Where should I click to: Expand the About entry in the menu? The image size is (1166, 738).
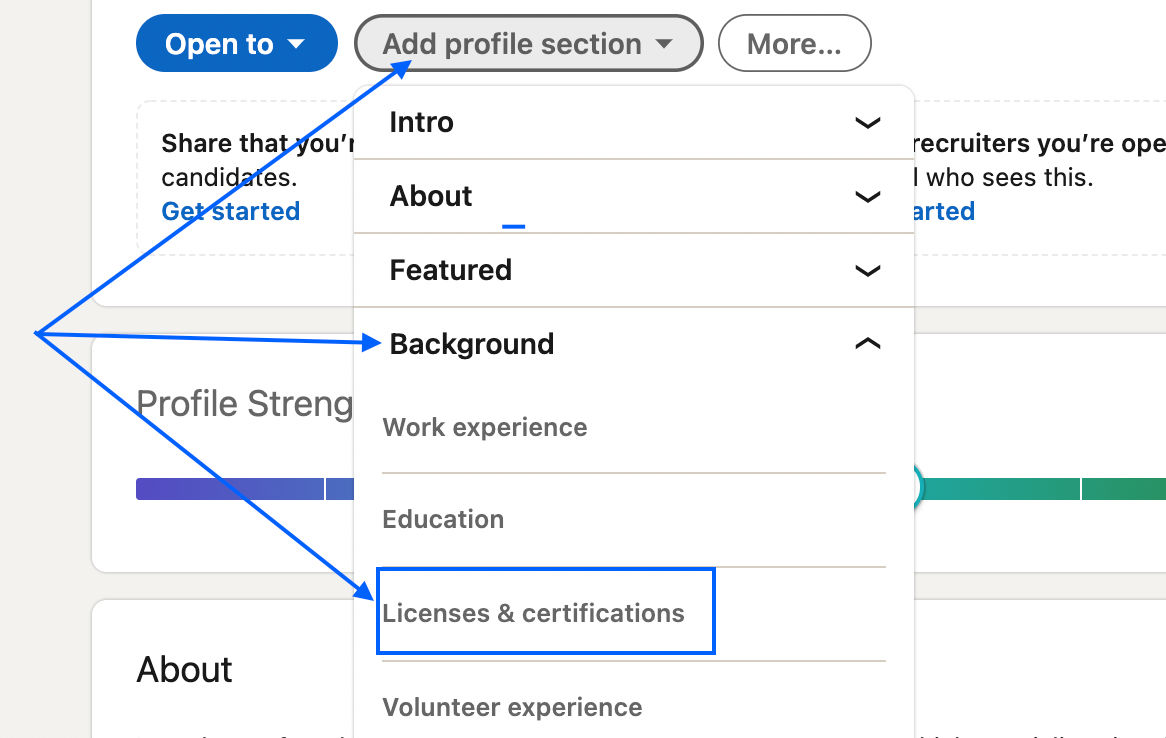tap(868, 196)
